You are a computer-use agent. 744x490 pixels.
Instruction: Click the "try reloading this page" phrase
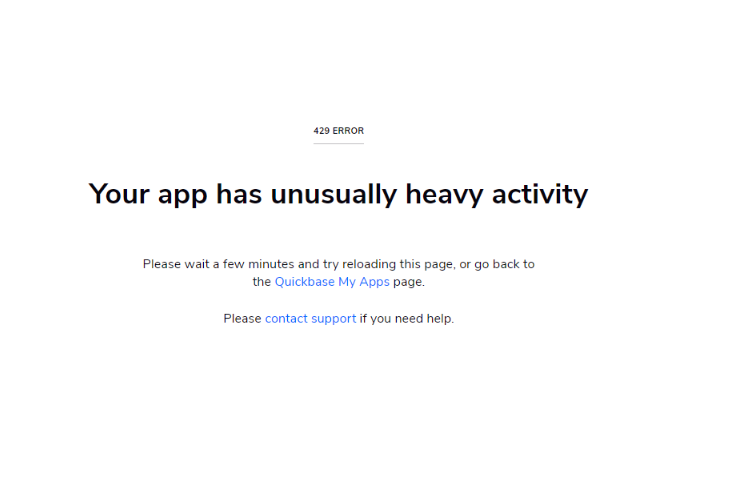389,264
